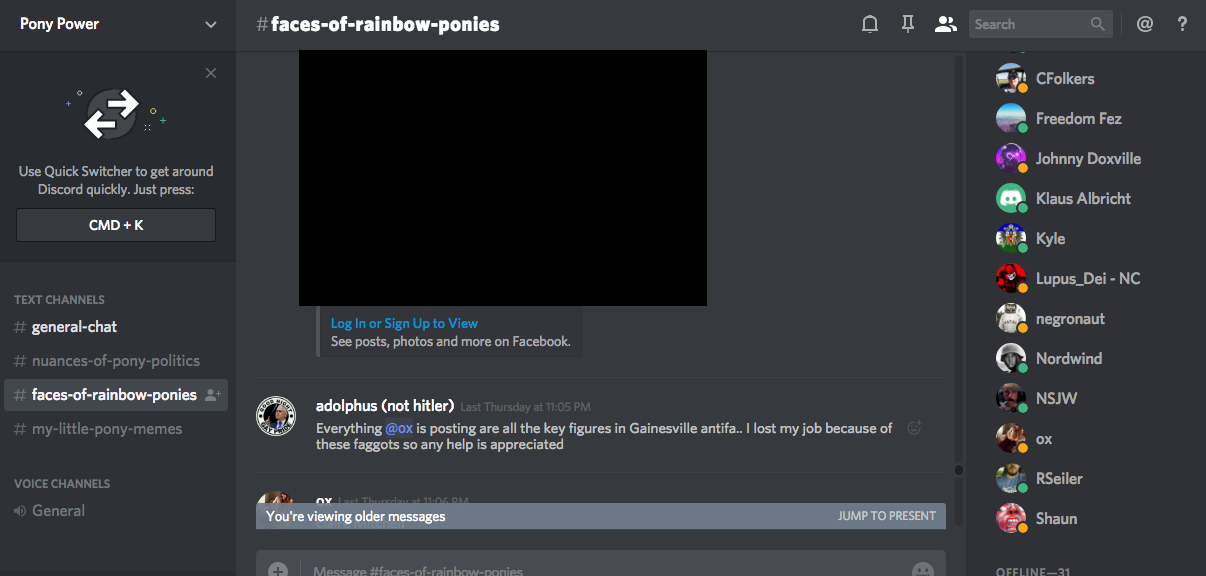Click the CMD + K button
The image size is (1206, 576).
coord(116,225)
